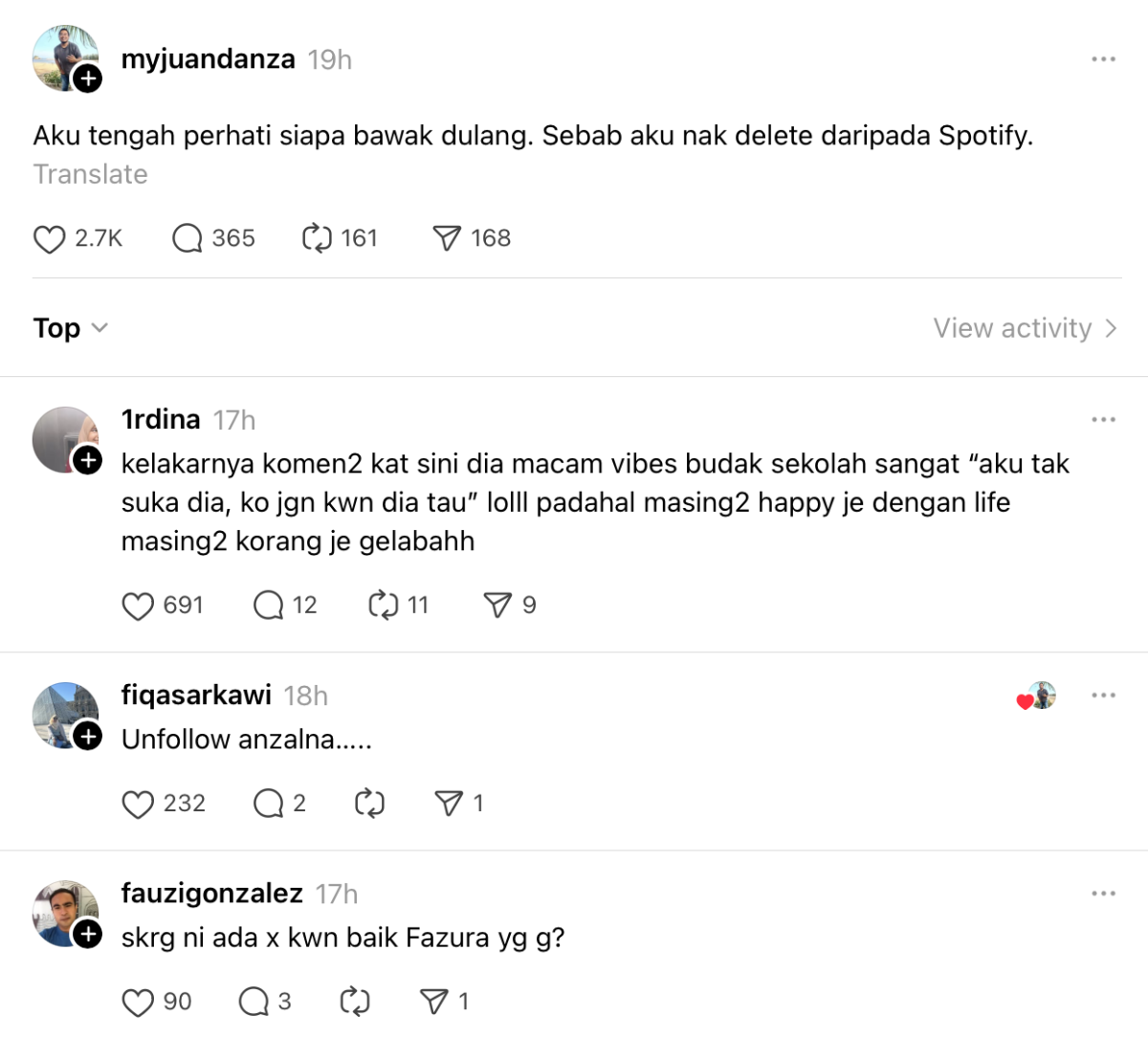Open View activity
The image size is (1148, 1039).
click(x=1025, y=328)
